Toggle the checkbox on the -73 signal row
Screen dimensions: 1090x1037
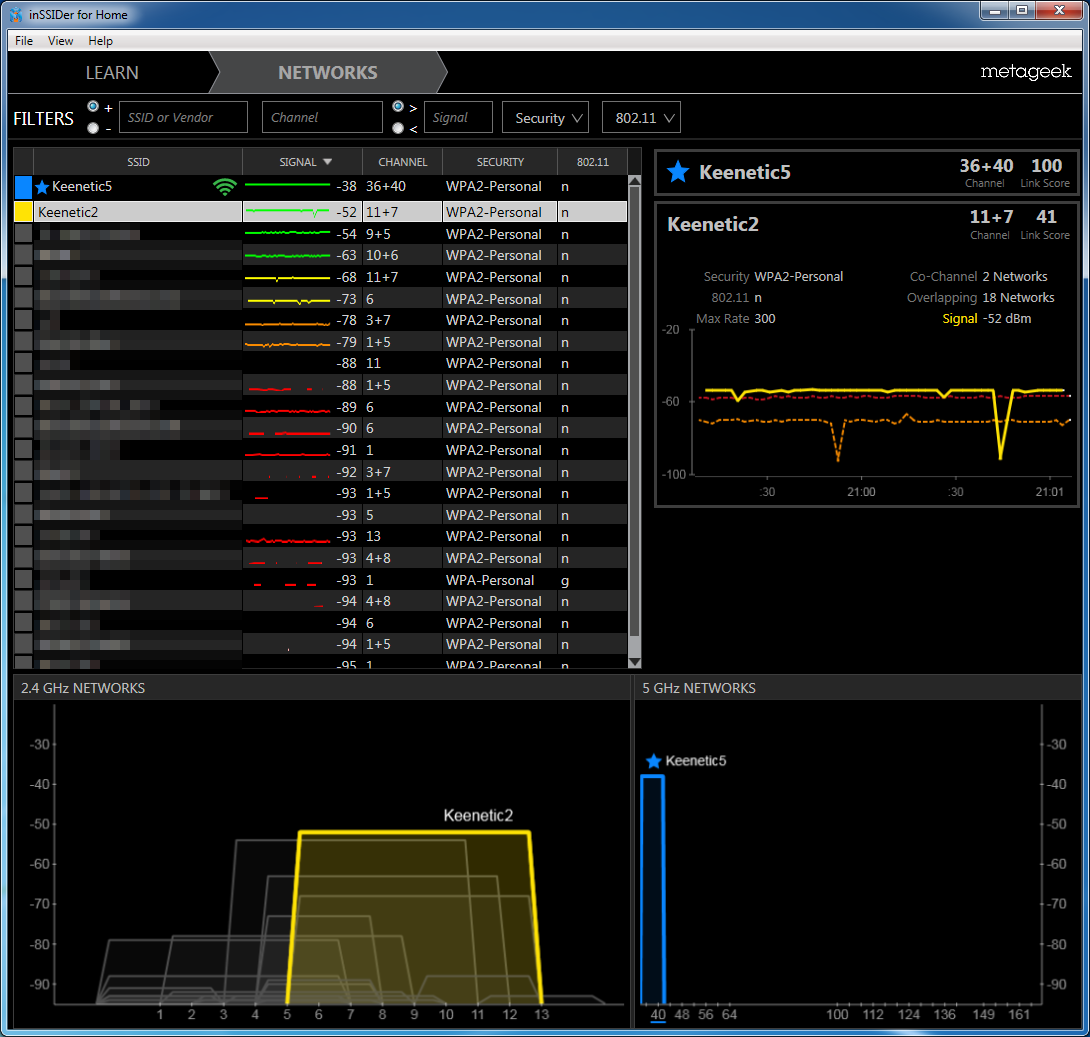click(24, 299)
